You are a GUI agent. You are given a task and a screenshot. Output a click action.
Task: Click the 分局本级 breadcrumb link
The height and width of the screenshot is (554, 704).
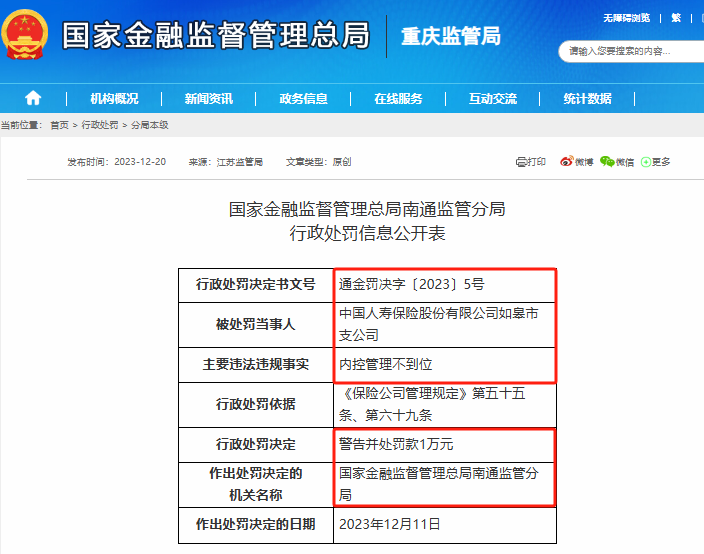[150, 125]
